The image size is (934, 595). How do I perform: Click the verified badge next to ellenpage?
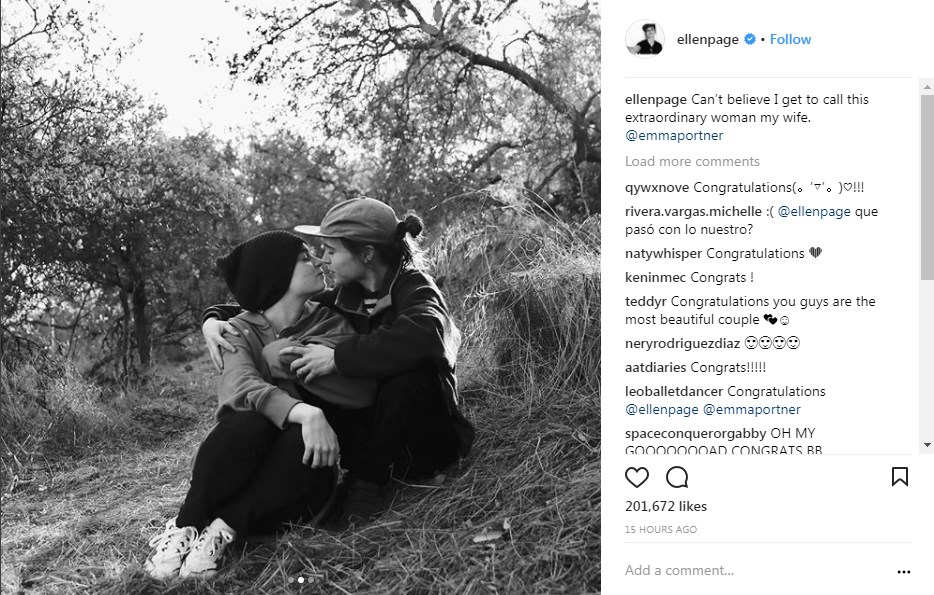(750, 39)
